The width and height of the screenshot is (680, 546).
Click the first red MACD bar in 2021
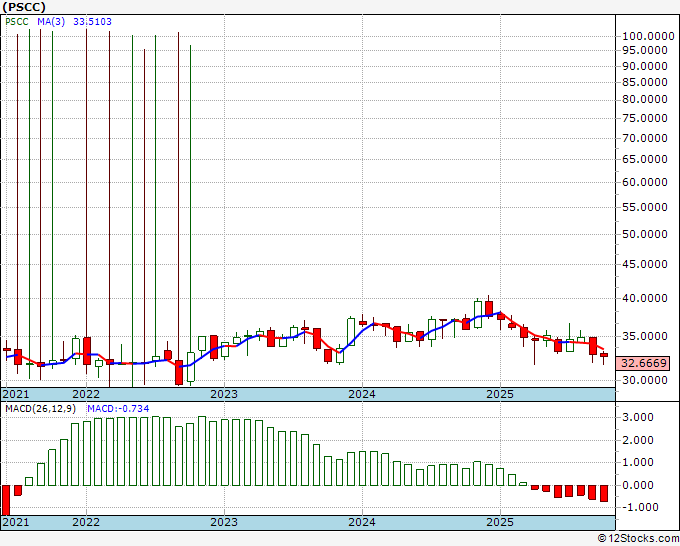click(6, 500)
